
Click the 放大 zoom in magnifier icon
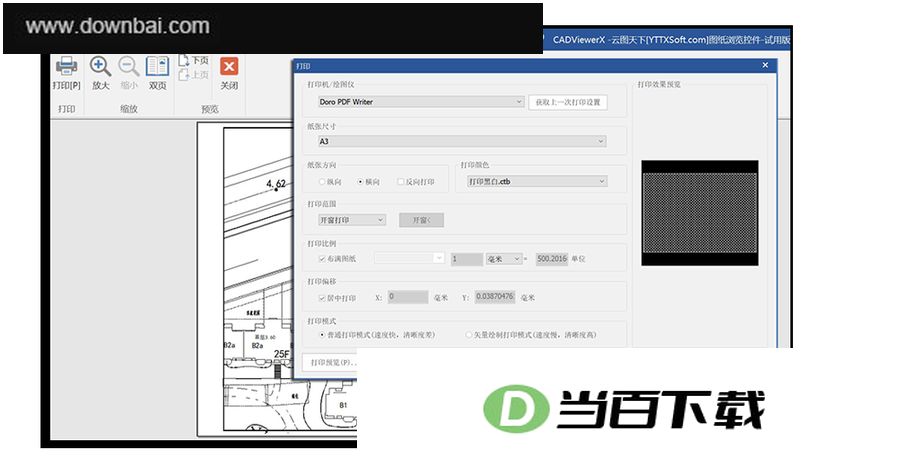100,67
